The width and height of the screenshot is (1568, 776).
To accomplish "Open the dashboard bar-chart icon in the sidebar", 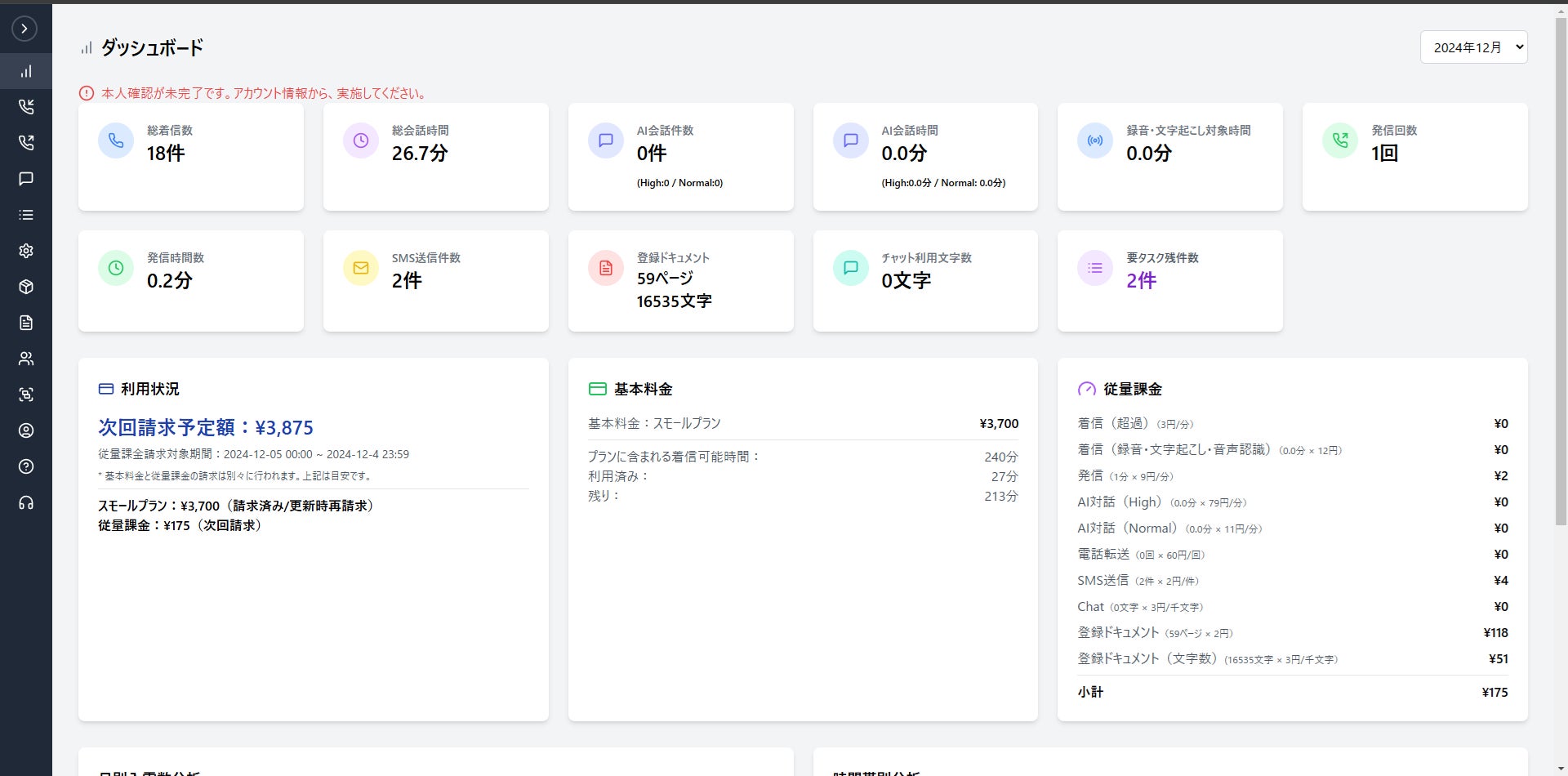I will [x=26, y=71].
